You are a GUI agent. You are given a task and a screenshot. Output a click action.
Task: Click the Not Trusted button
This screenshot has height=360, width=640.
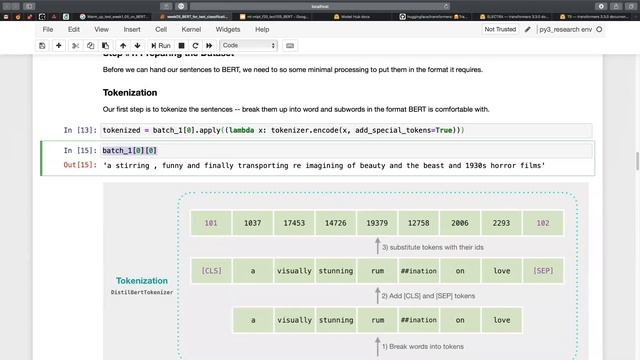pyautogui.click(x=500, y=29)
